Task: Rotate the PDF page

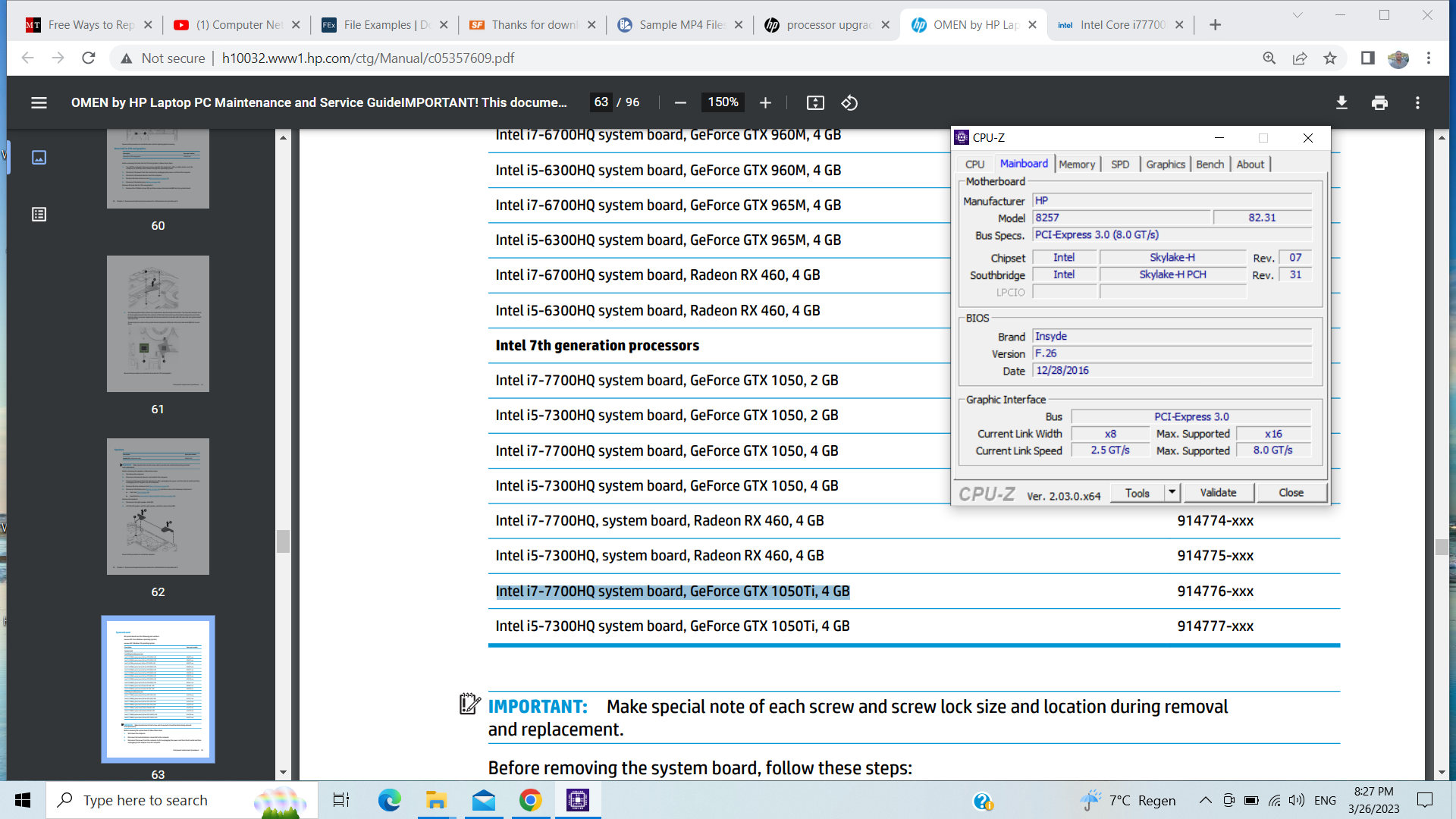Action: click(849, 102)
